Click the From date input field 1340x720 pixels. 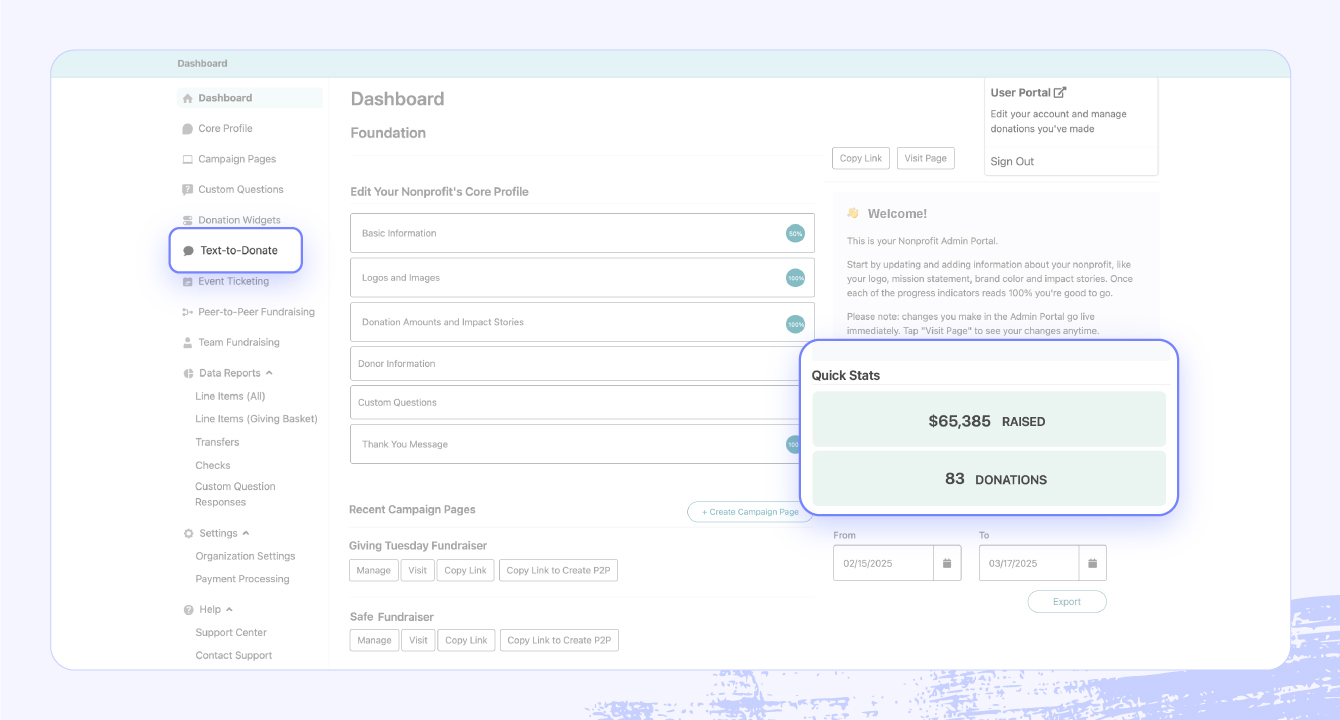[x=884, y=562]
